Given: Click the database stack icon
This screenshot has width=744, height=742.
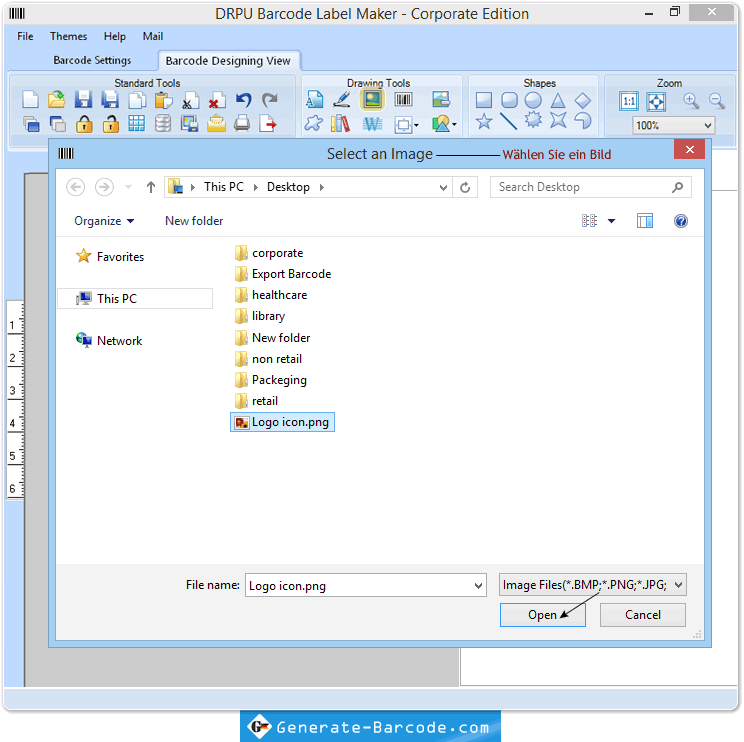Looking at the screenshot, I should point(163,124).
